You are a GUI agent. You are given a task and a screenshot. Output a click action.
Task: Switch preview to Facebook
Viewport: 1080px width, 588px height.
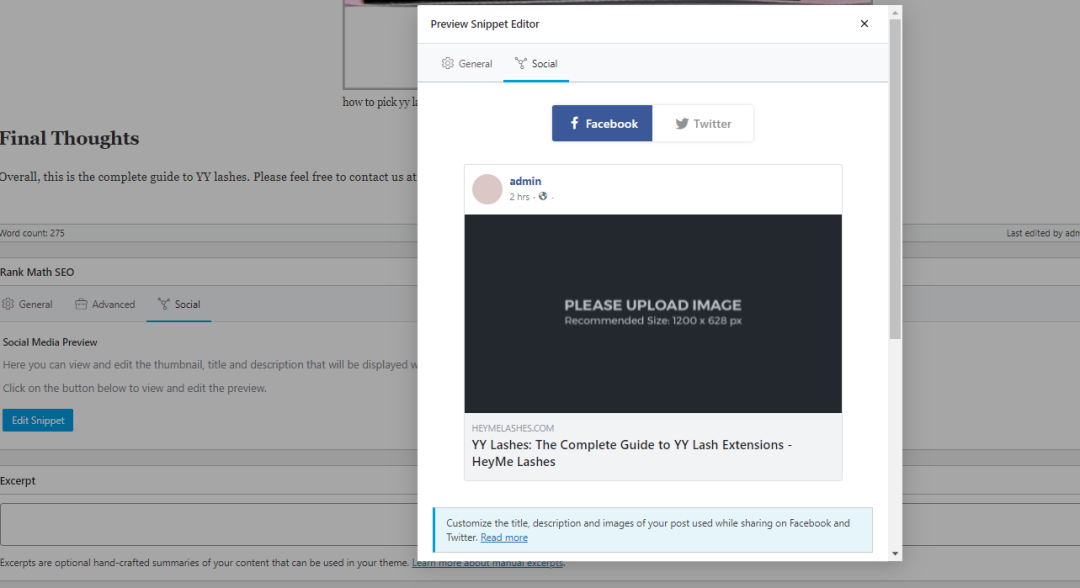point(602,123)
